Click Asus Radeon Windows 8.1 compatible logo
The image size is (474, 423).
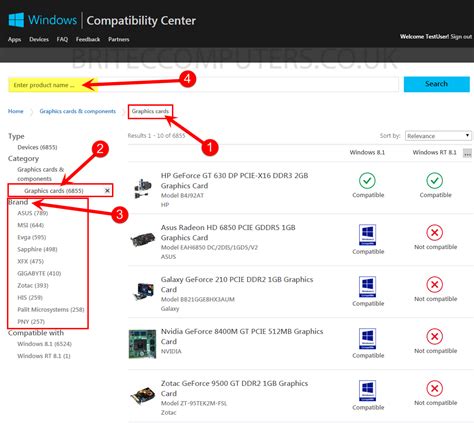(367, 235)
